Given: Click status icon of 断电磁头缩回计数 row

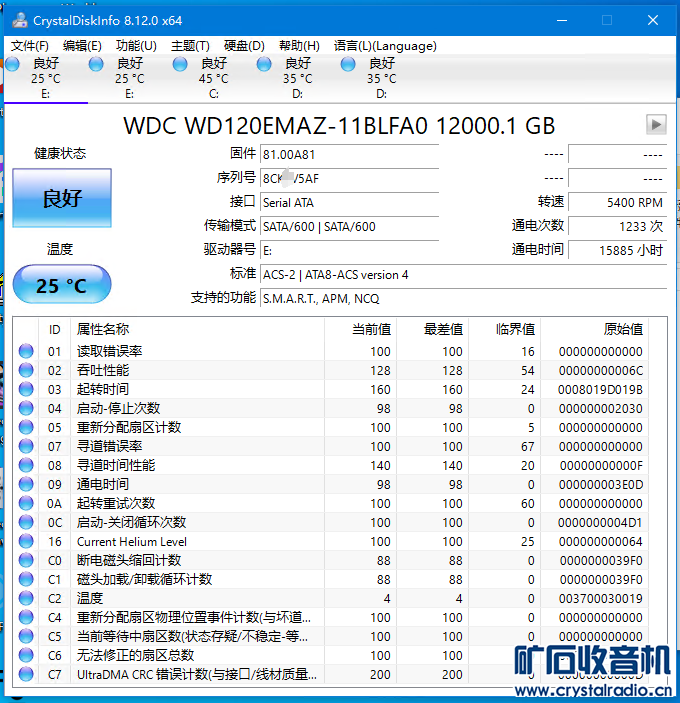Looking at the screenshot, I should tap(26, 560).
